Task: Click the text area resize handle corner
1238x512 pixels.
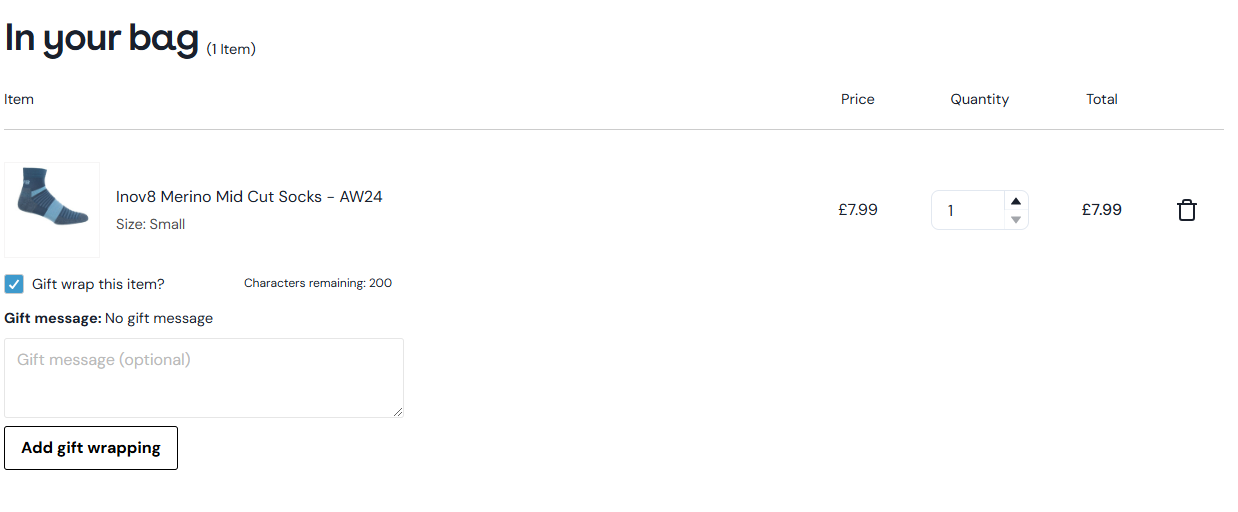Action: coord(398,412)
